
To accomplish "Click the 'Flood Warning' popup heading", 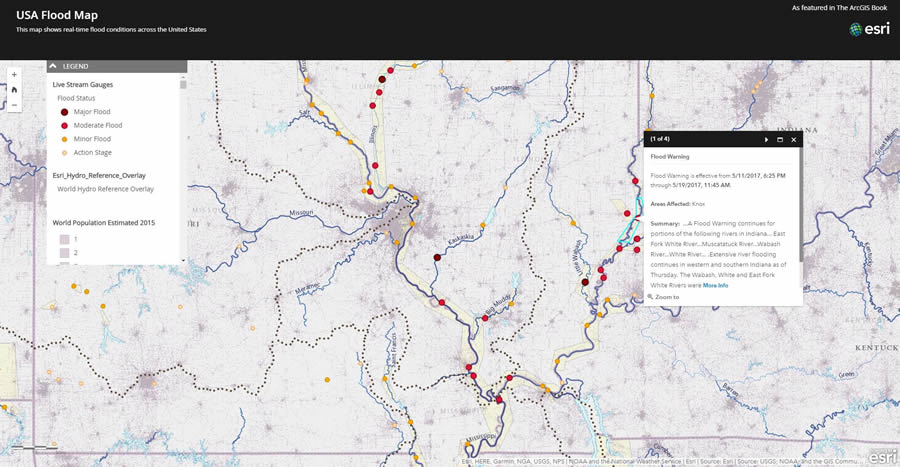I will pyautogui.click(x=670, y=156).
